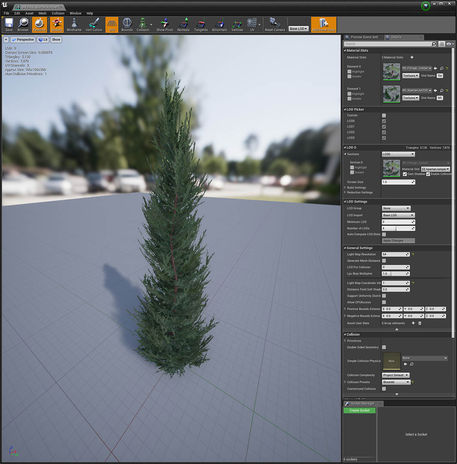Toggle Cast Shadow checkbox in Section 0
This screenshot has height=464, width=457.
405,174
